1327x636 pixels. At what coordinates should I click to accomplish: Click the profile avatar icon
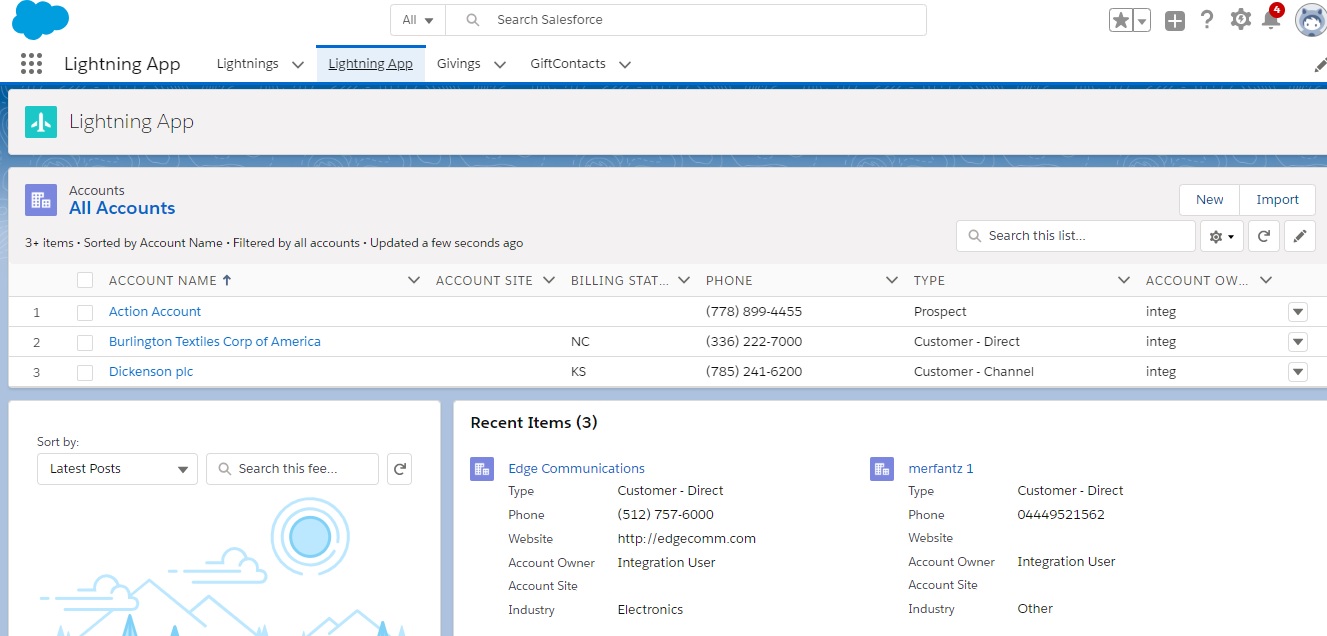(x=1310, y=19)
